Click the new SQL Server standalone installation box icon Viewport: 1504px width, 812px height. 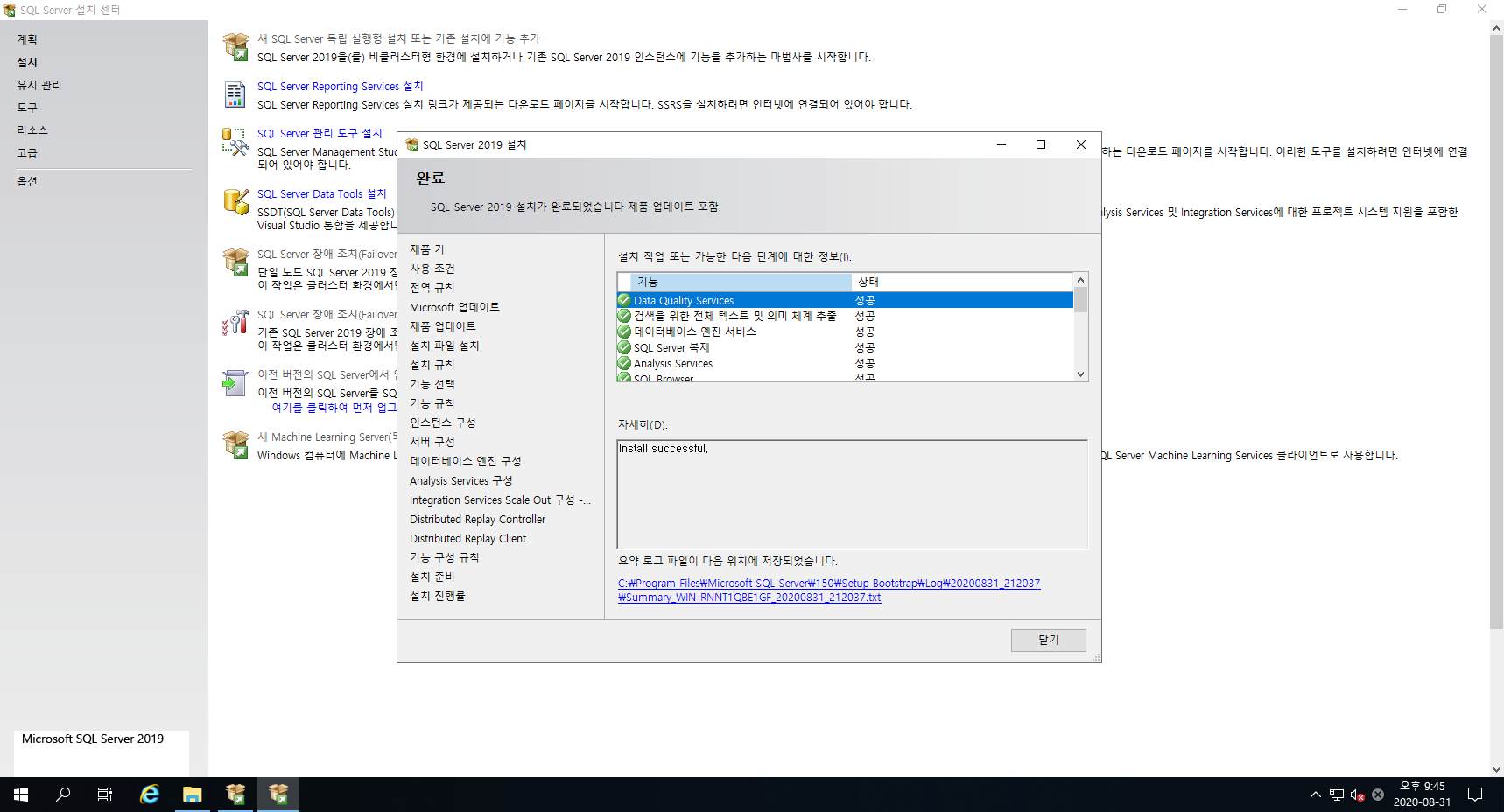235,46
